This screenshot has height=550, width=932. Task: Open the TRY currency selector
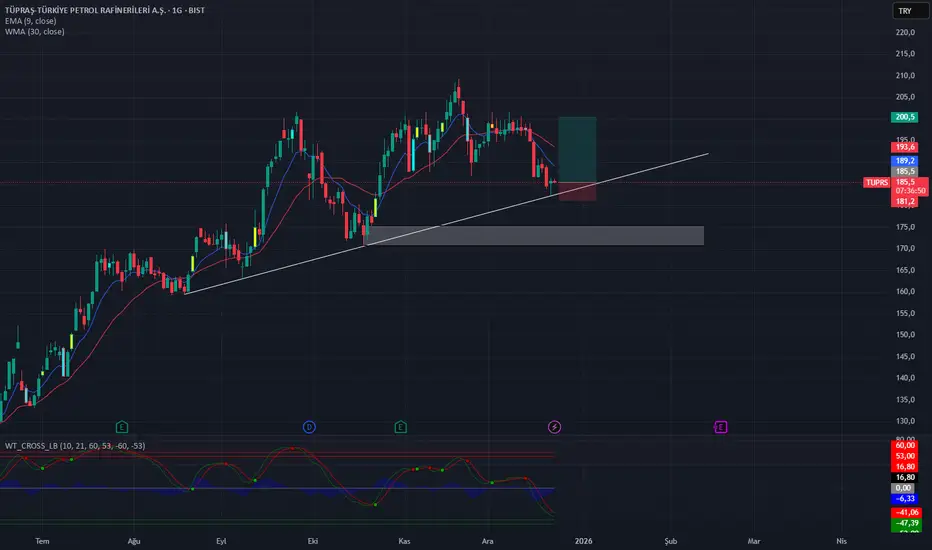910,11
